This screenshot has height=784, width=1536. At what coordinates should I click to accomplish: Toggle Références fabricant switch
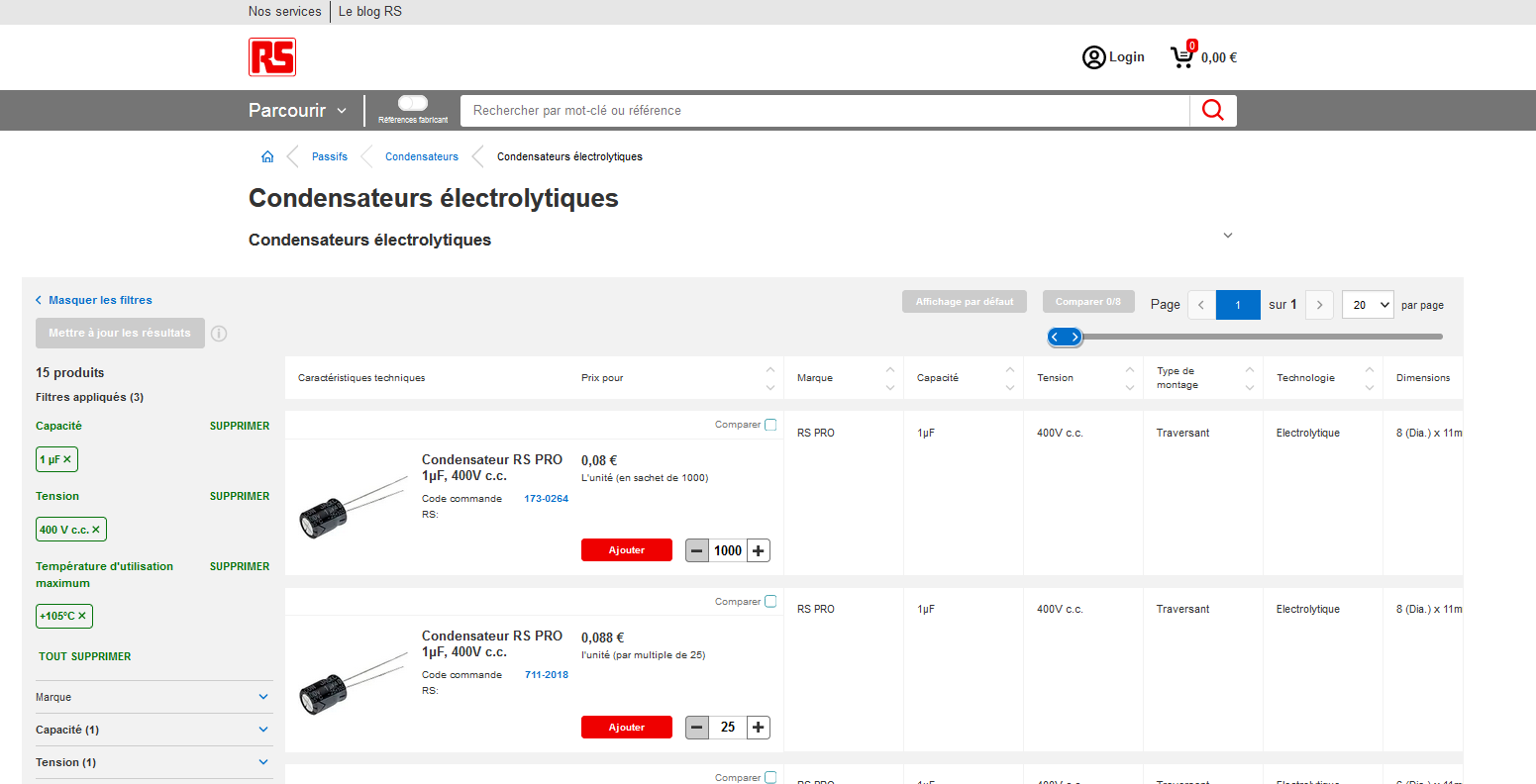coord(413,103)
